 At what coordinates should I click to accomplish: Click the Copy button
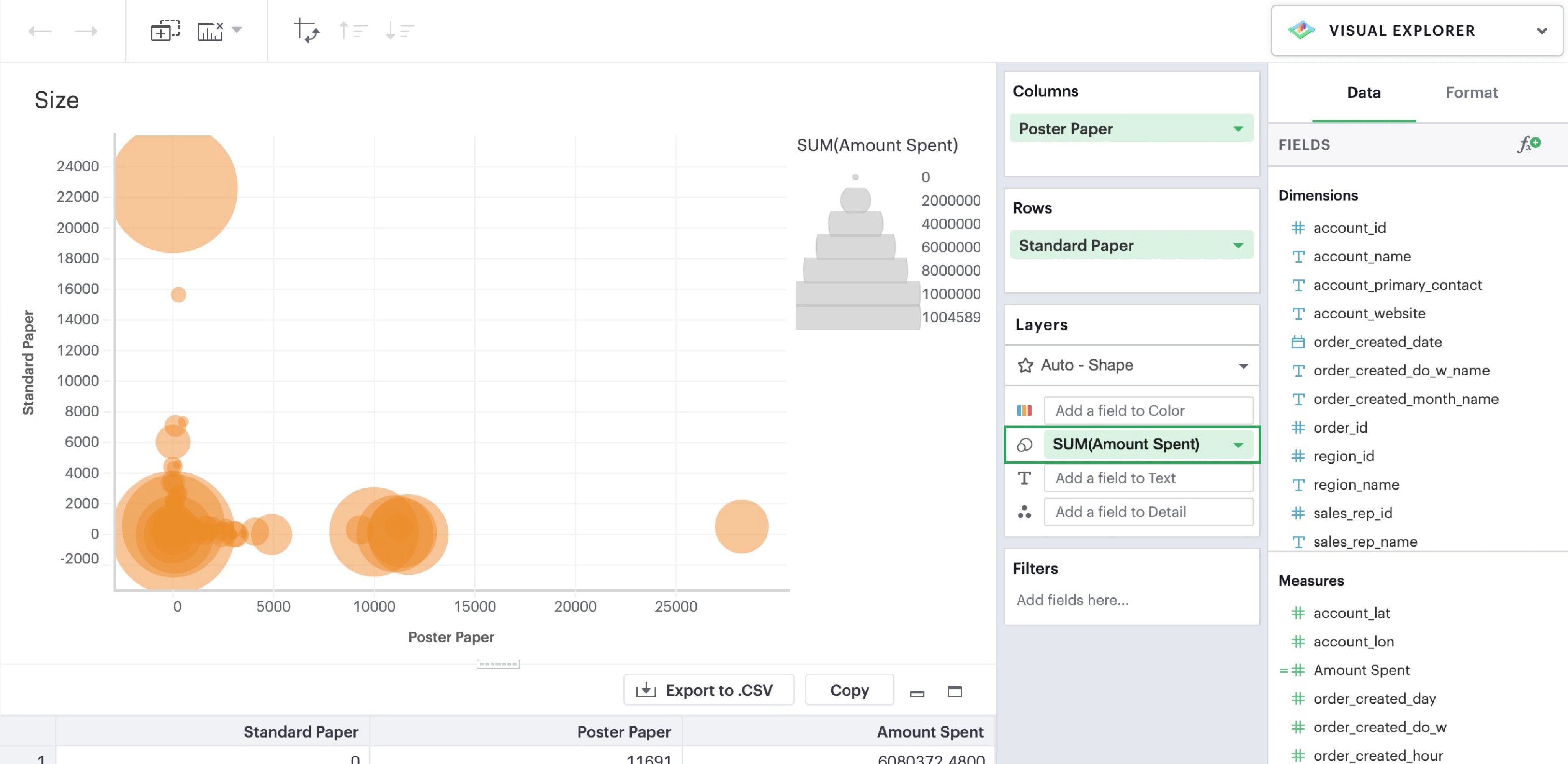click(x=849, y=690)
